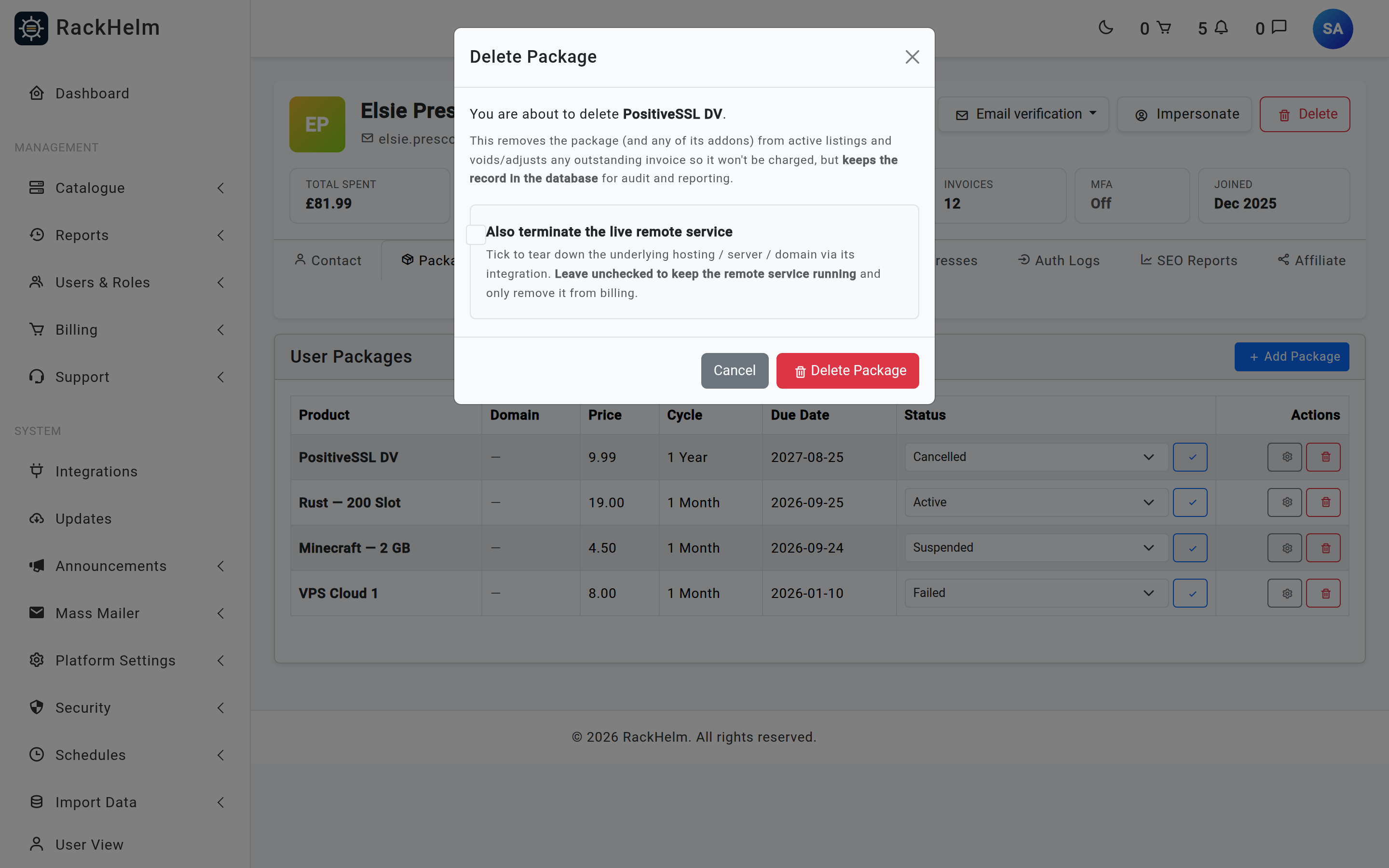Click the RackHelm logo icon
1389x868 pixels.
tap(31, 28)
